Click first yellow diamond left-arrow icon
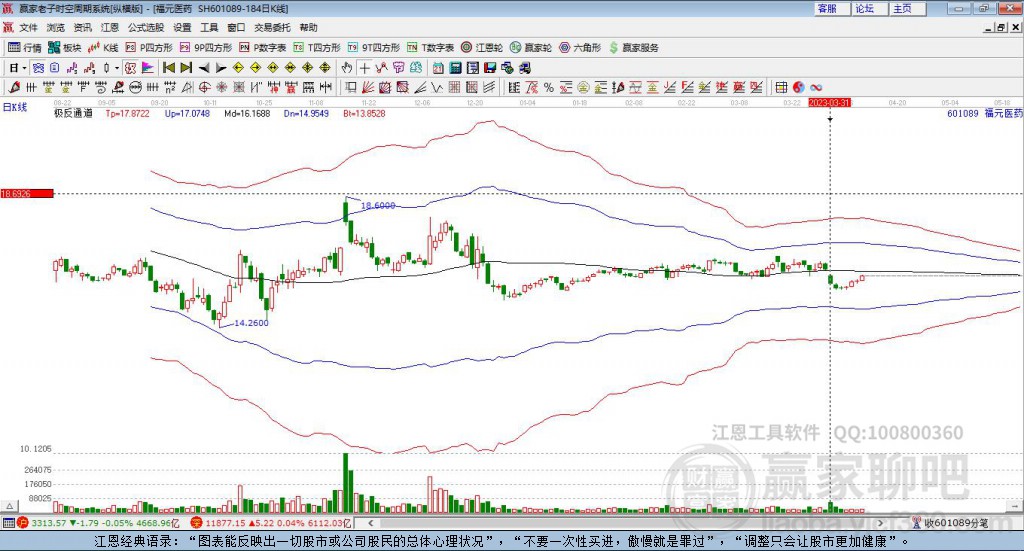This screenshot has width=1024, height=551. [238, 68]
